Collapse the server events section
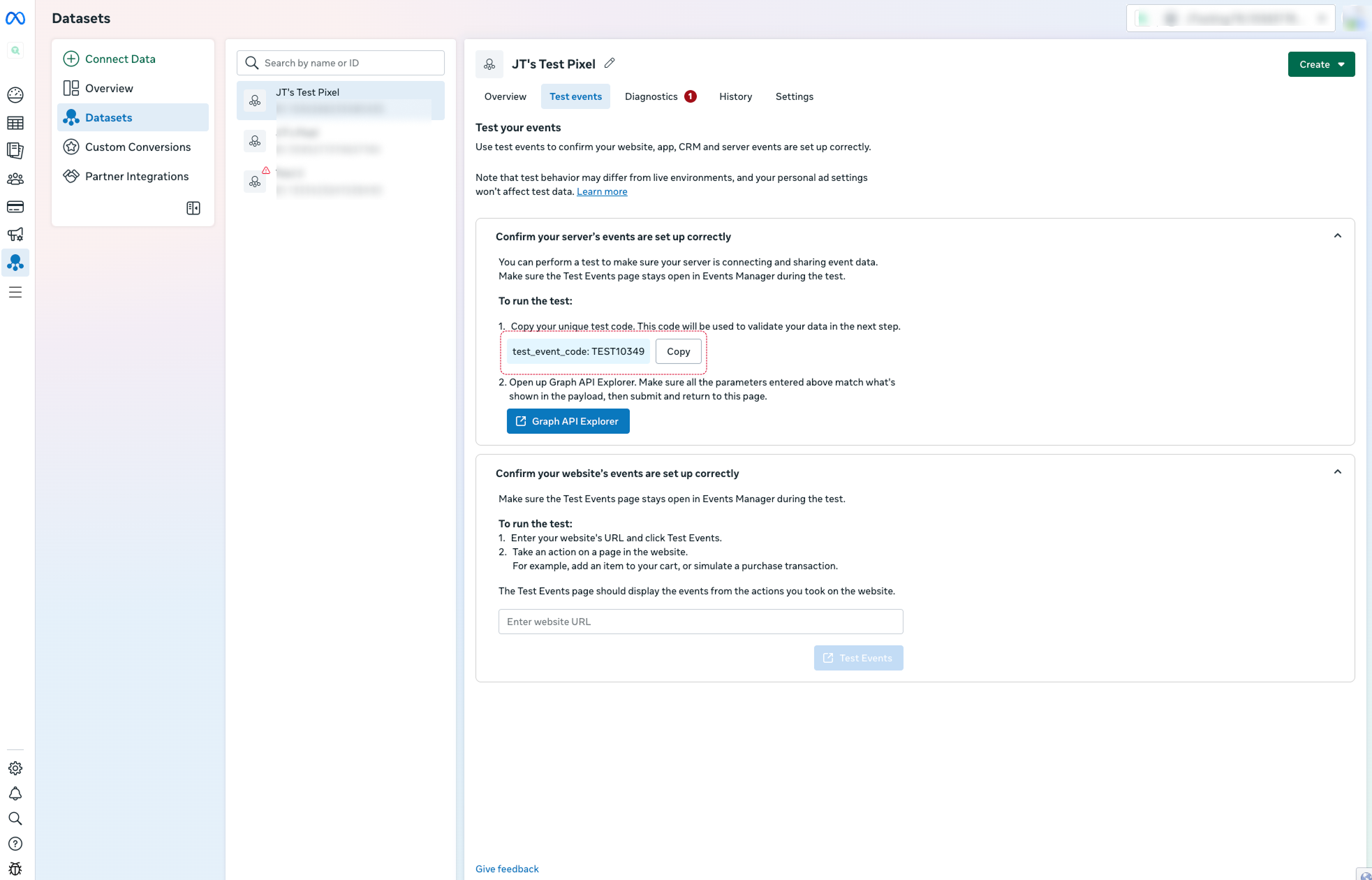The image size is (1372, 880). (1337, 236)
